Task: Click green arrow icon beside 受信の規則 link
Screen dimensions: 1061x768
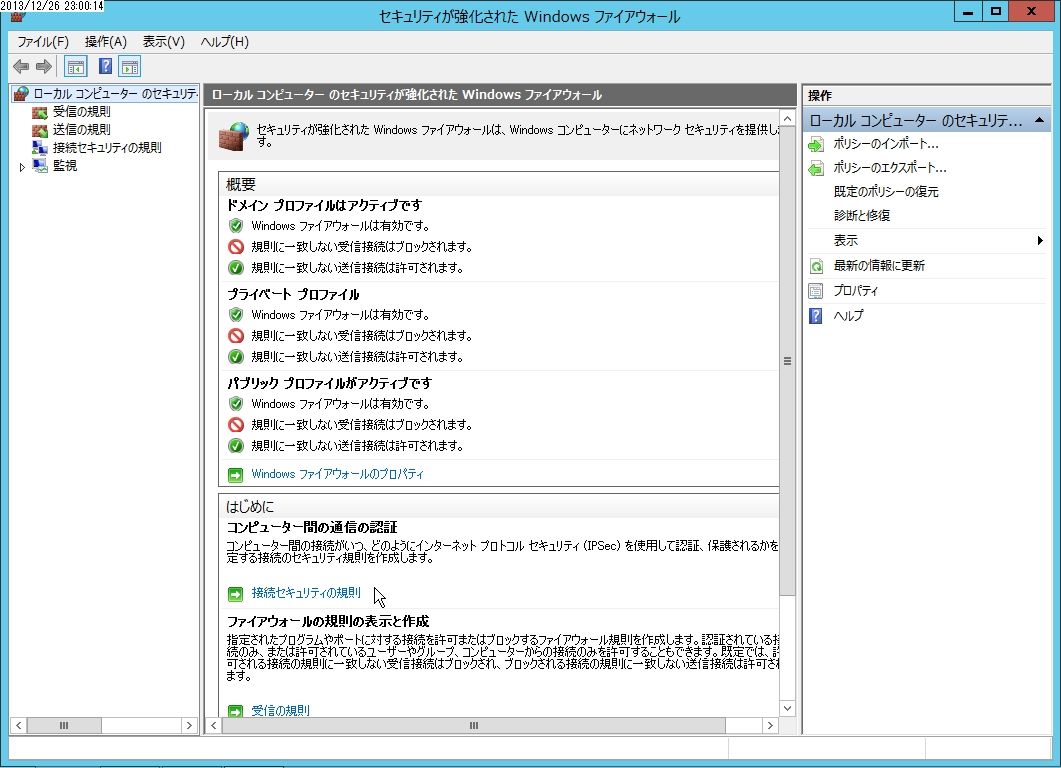Action: pos(235,711)
